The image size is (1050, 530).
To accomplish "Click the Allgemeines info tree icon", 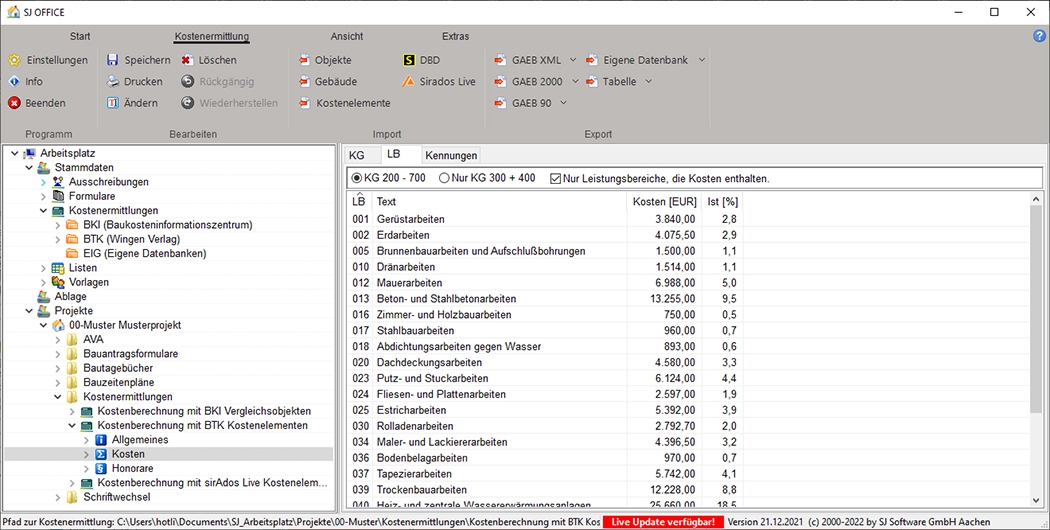I will click(101, 440).
